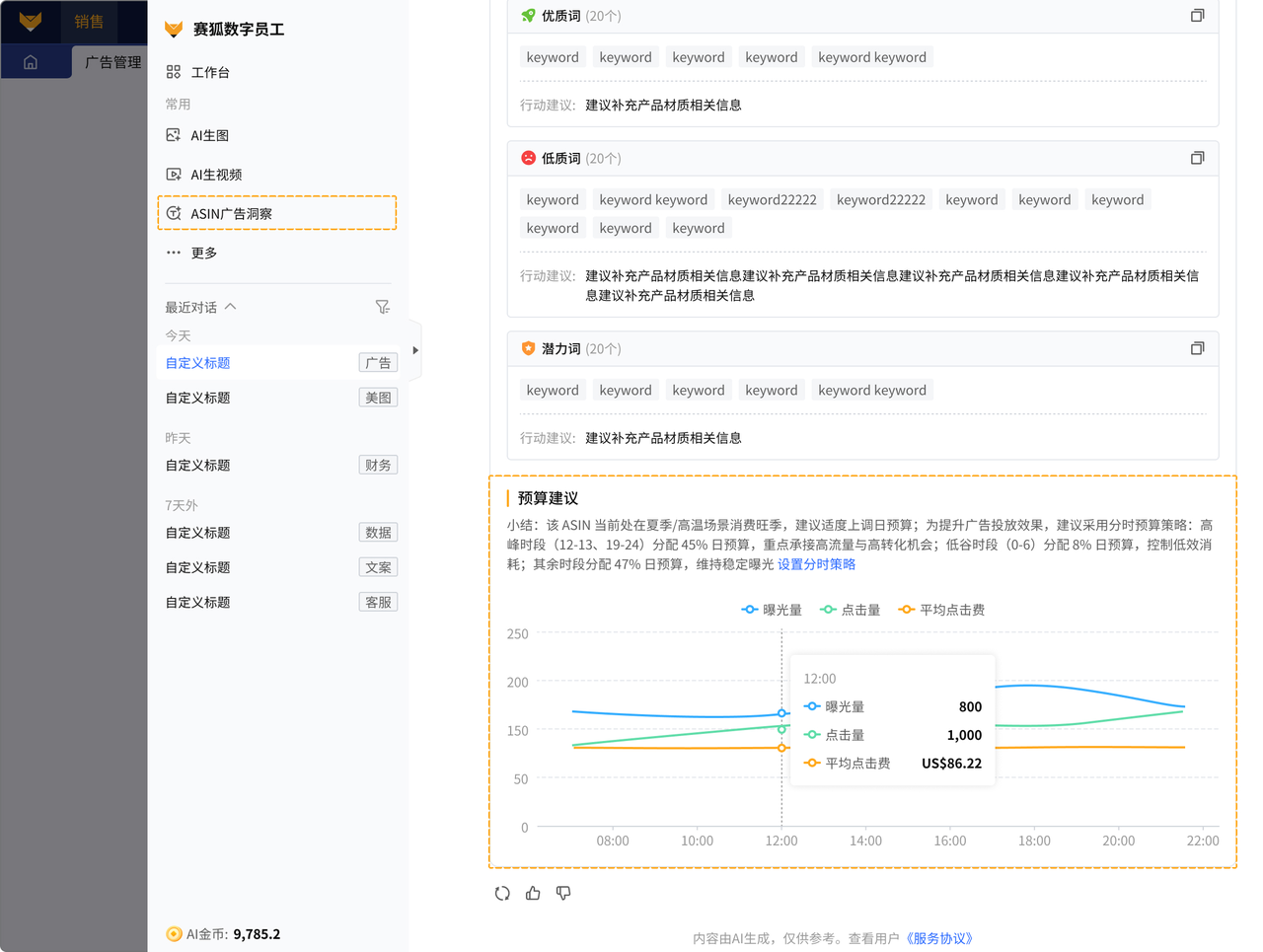This screenshot has width=1263, height=952.
Task: Click 建议补充产品材质相关信息 under 优质词
Action: pyautogui.click(x=663, y=105)
